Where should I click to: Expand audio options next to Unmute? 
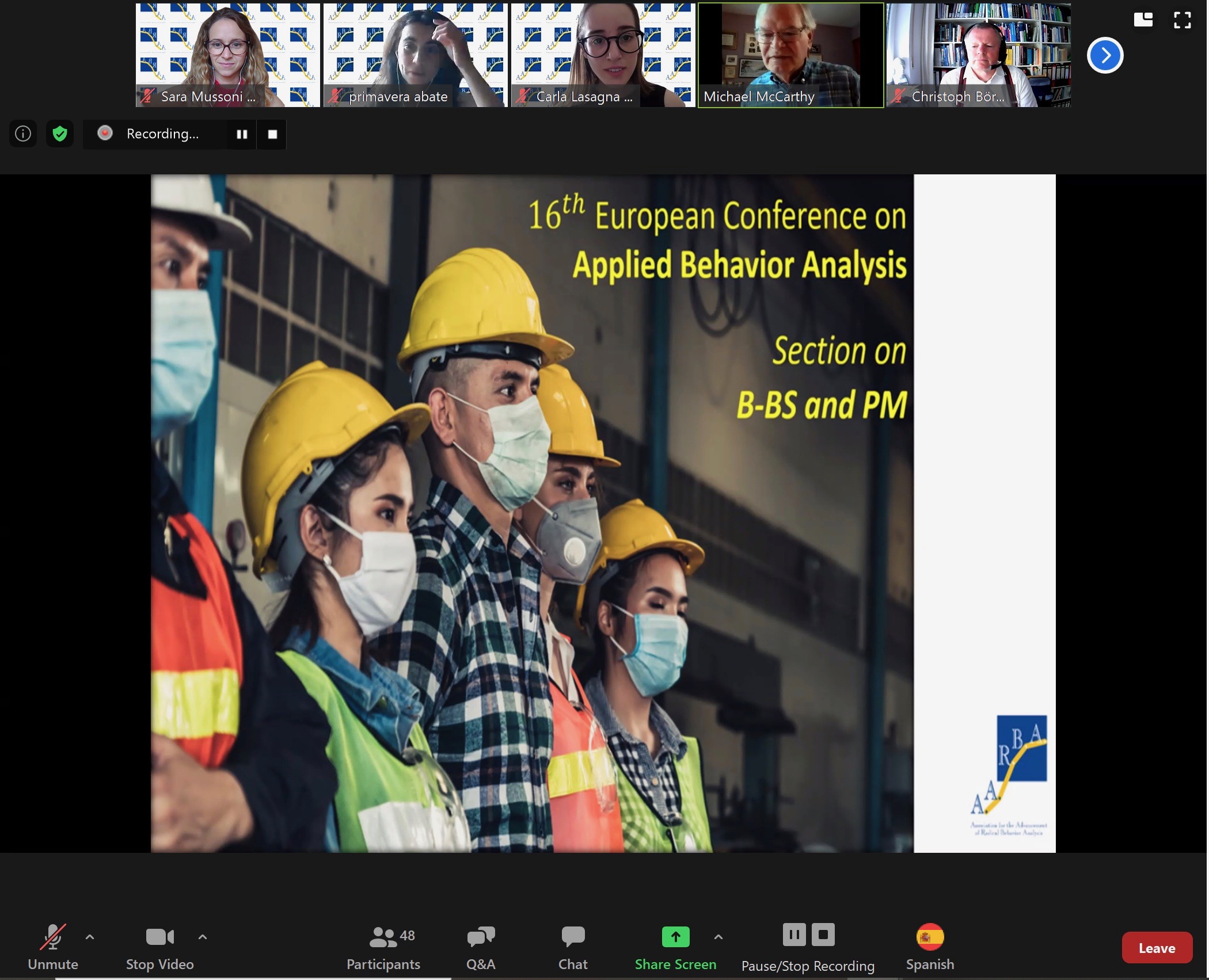coord(90,937)
